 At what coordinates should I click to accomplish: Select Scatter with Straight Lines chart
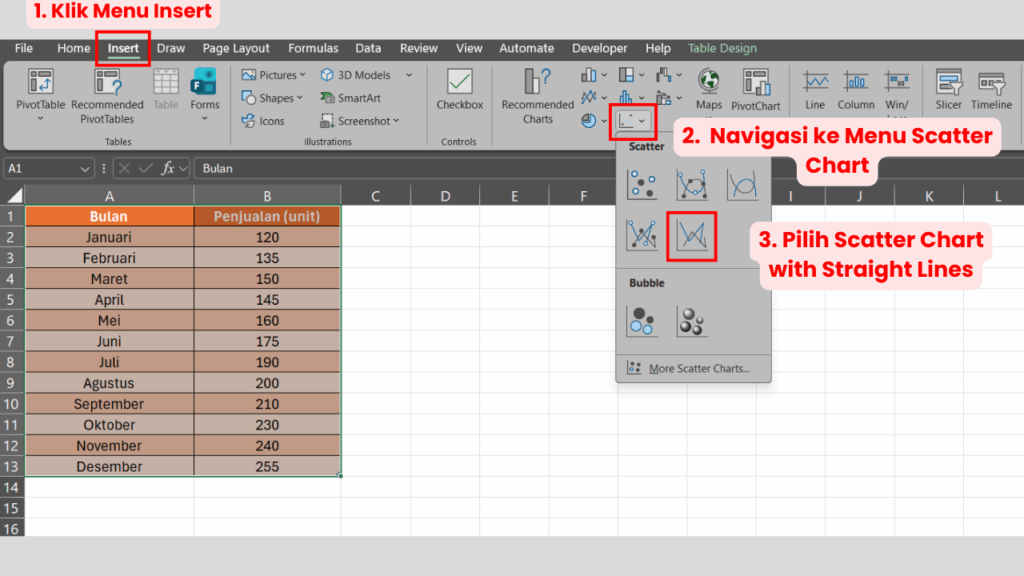pos(691,235)
